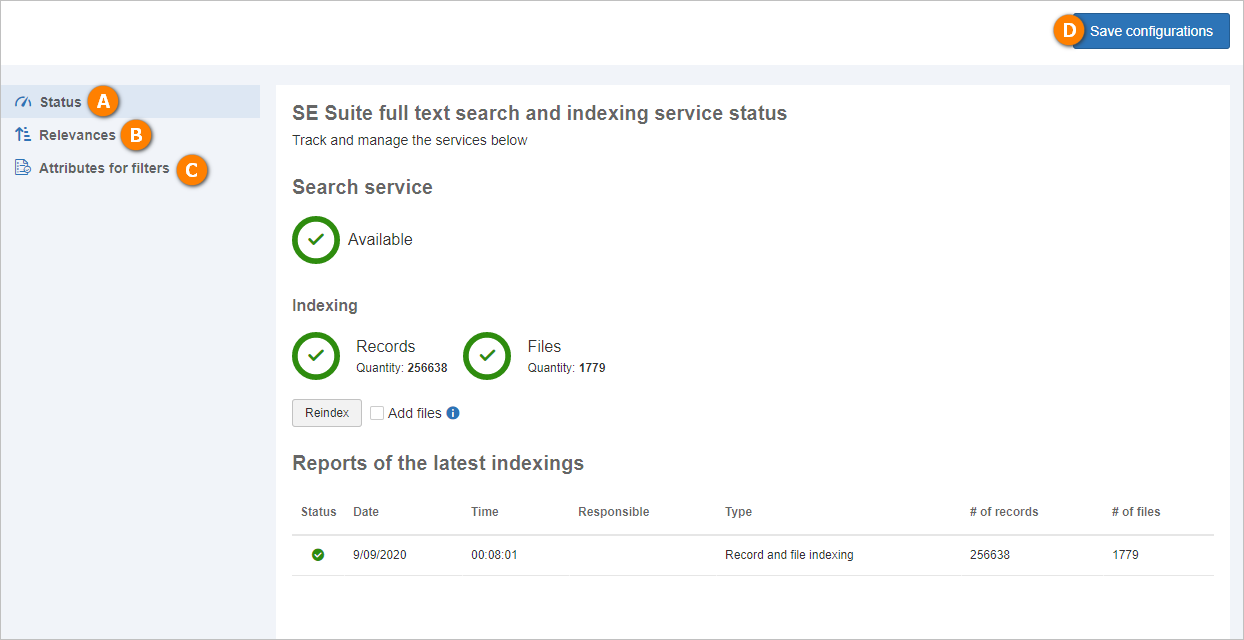Click the # of files column header
The image size is (1244, 640).
1136,512
